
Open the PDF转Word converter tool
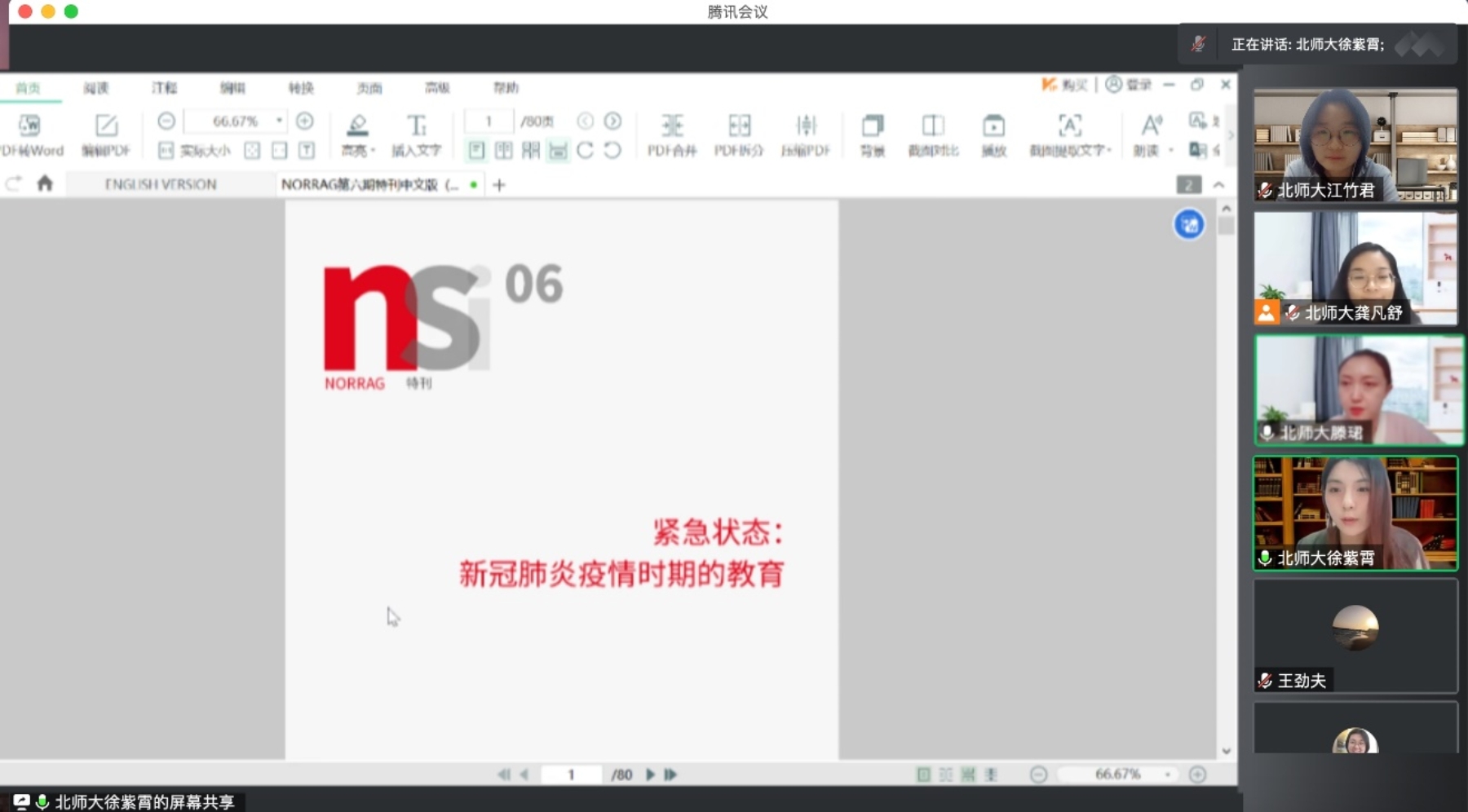tap(31, 135)
